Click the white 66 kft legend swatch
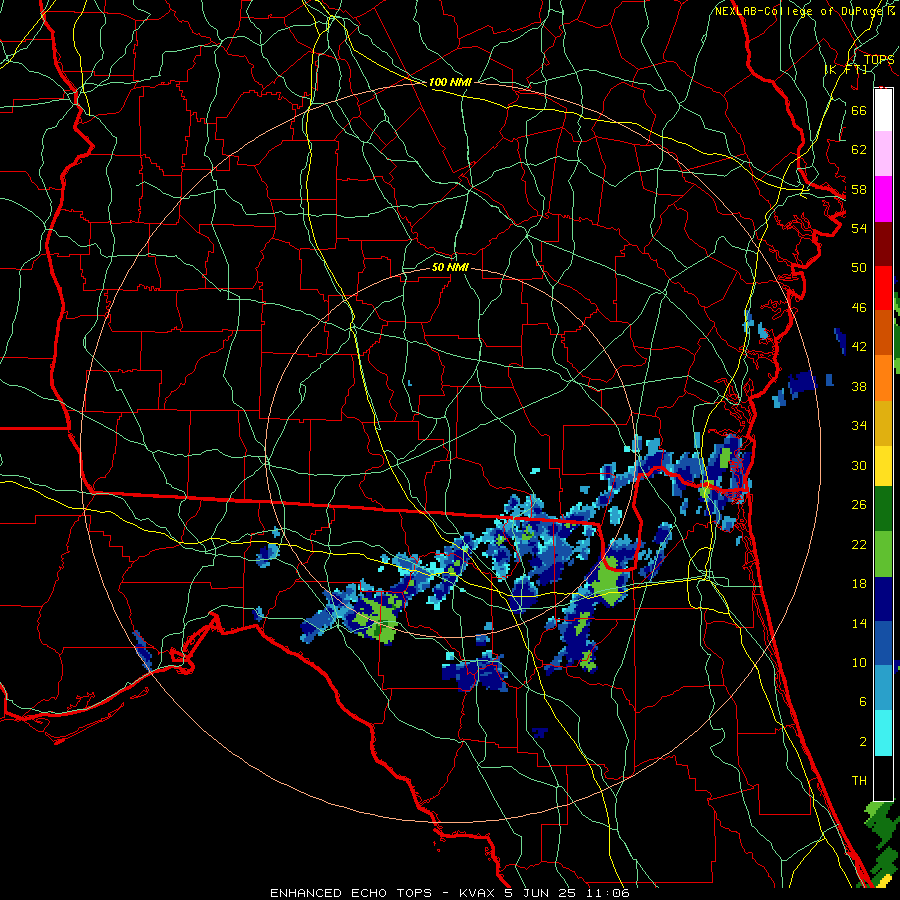The width and height of the screenshot is (900, 900). [x=883, y=110]
